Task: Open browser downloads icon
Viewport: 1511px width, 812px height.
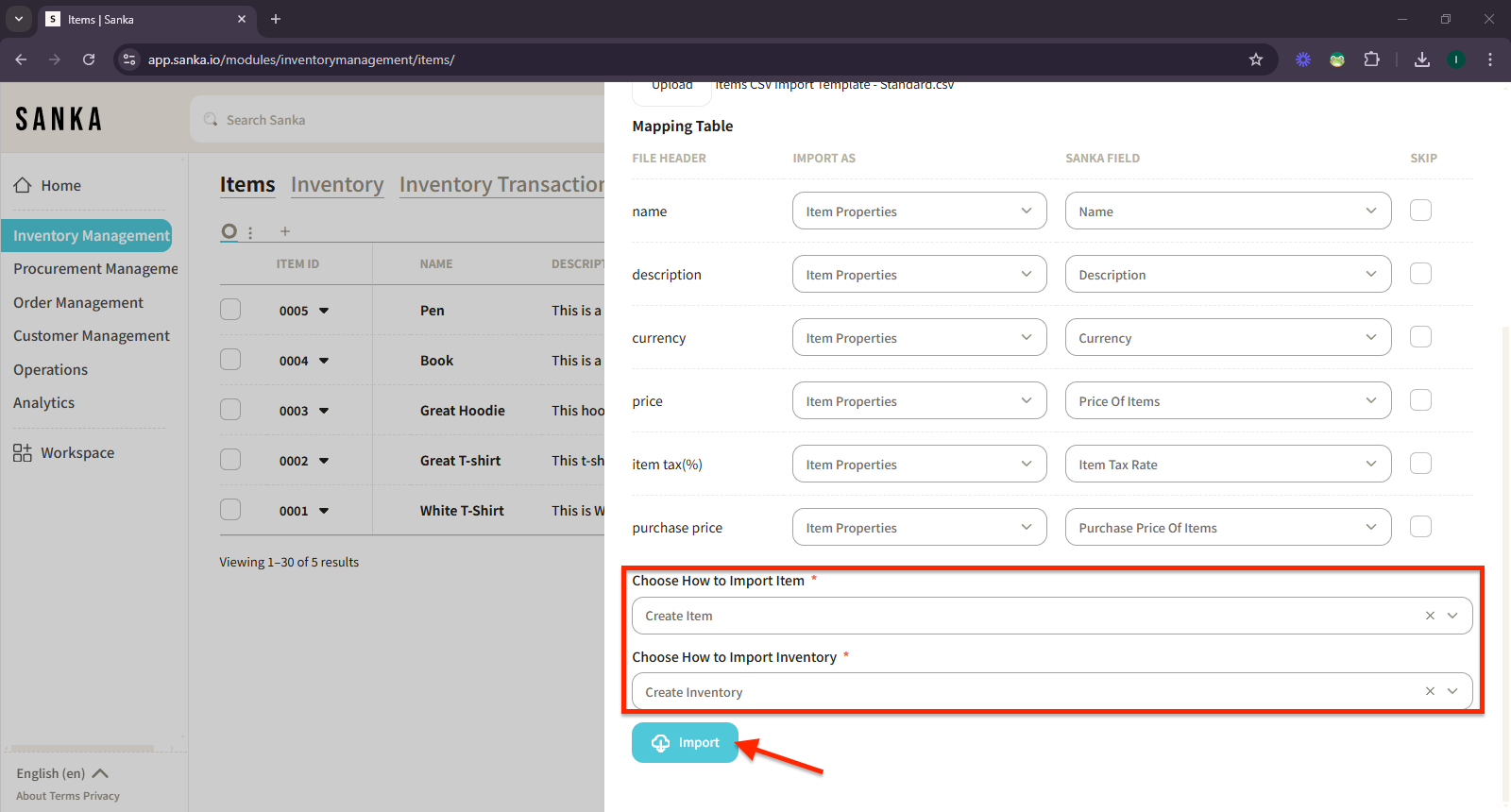Action: (1421, 59)
